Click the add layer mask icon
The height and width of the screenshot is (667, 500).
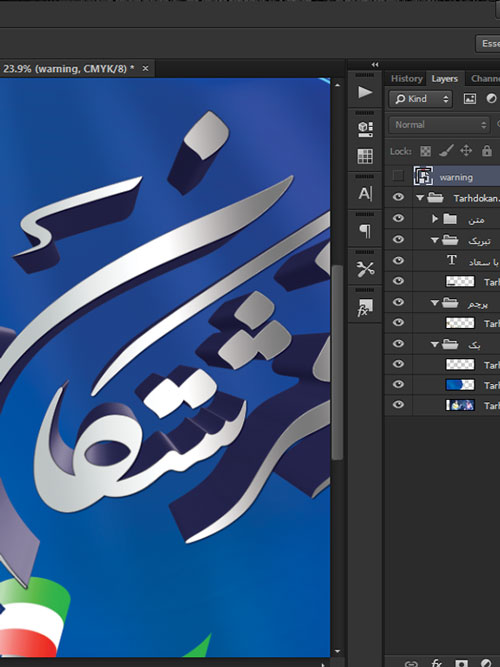click(461, 663)
